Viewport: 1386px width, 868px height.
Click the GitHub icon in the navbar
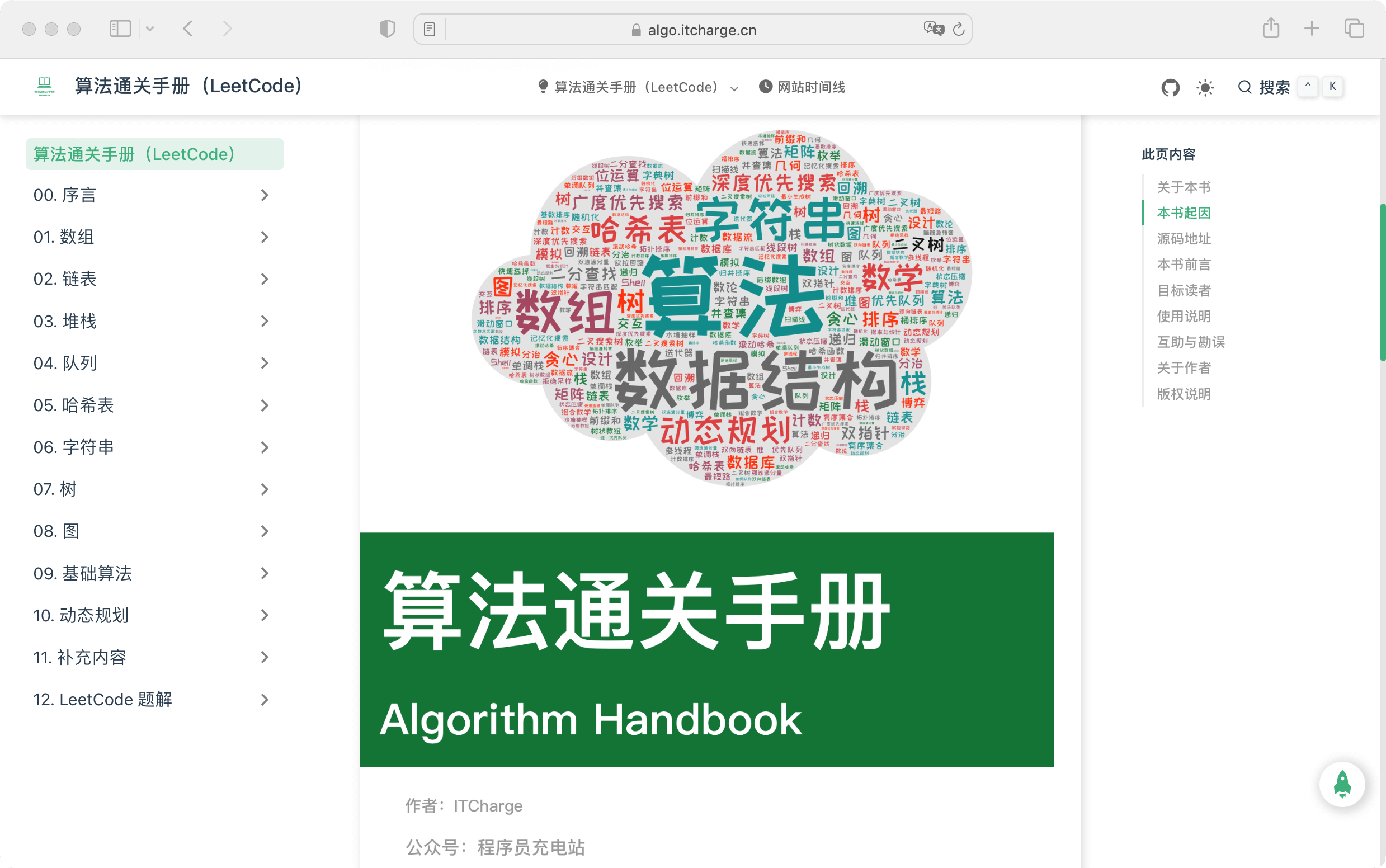(x=1168, y=87)
